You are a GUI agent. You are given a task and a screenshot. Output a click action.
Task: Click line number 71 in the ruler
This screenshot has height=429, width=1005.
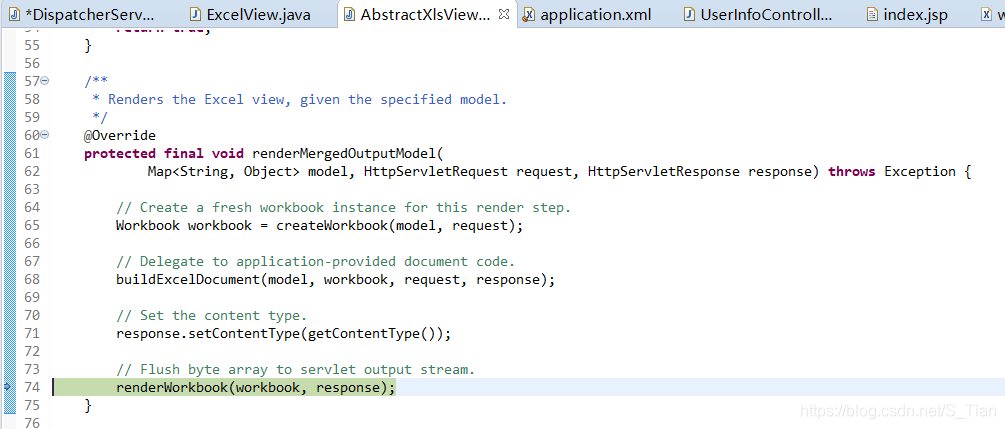[x=31, y=333]
